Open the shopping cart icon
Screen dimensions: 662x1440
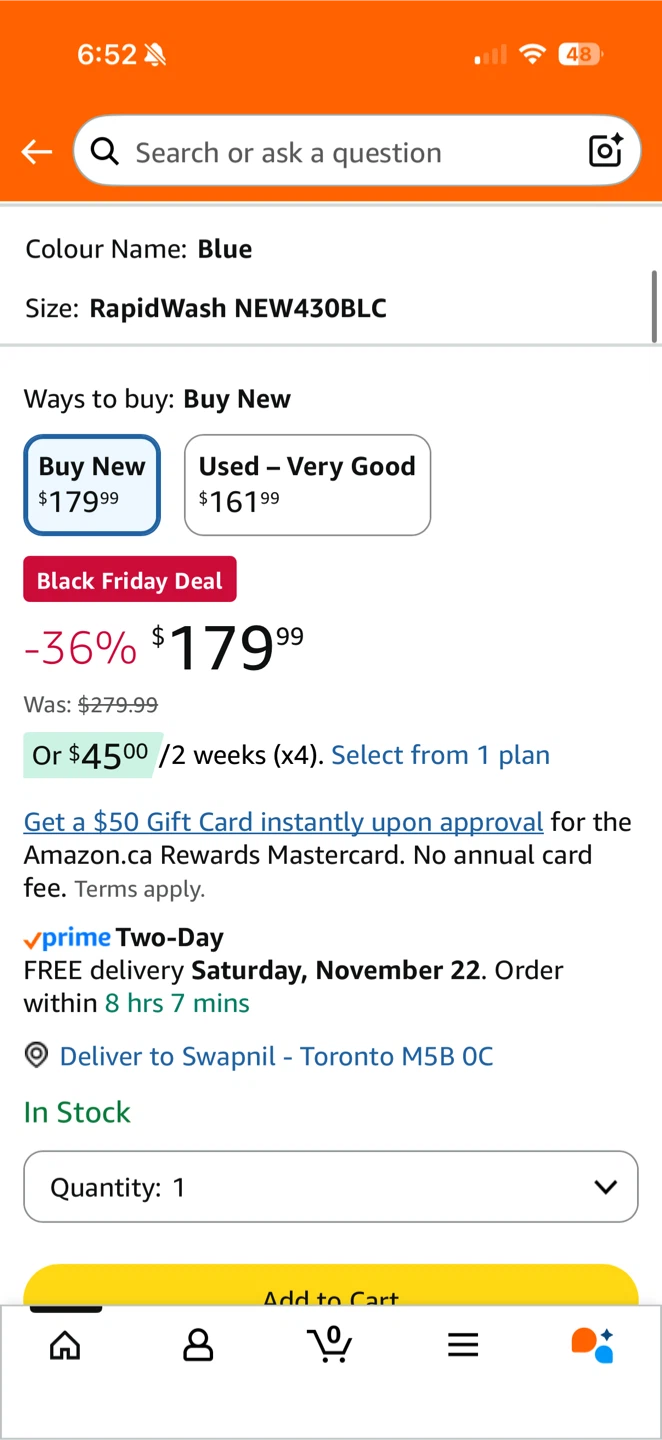tap(331, 1344)
